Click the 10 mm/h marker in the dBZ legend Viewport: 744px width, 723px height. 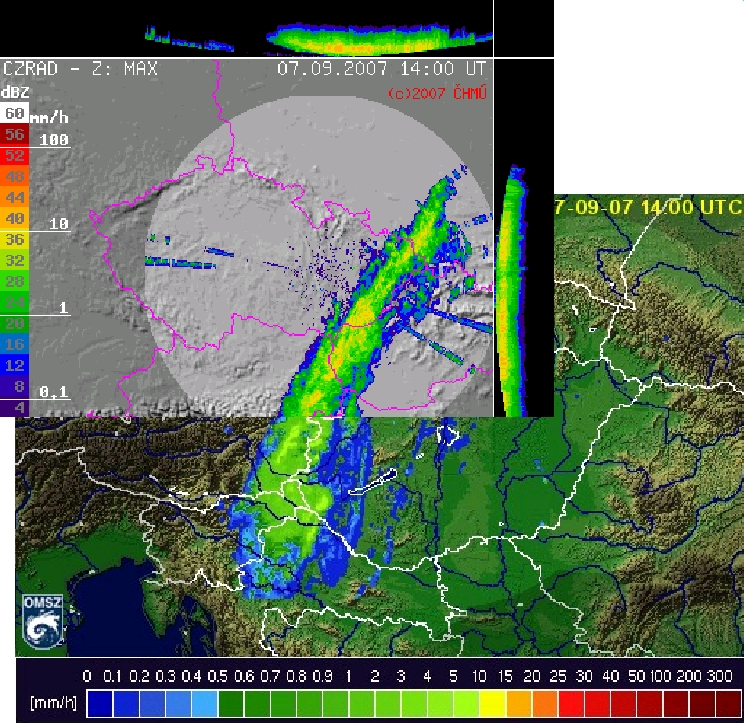[59, 223]
